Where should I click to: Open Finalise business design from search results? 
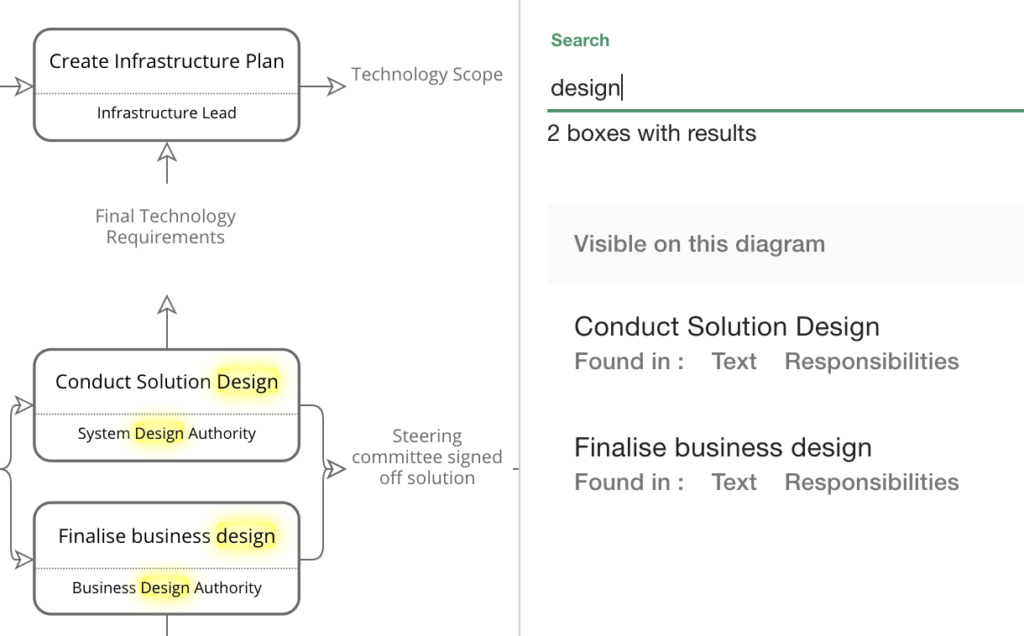click(x=722, y=447)
